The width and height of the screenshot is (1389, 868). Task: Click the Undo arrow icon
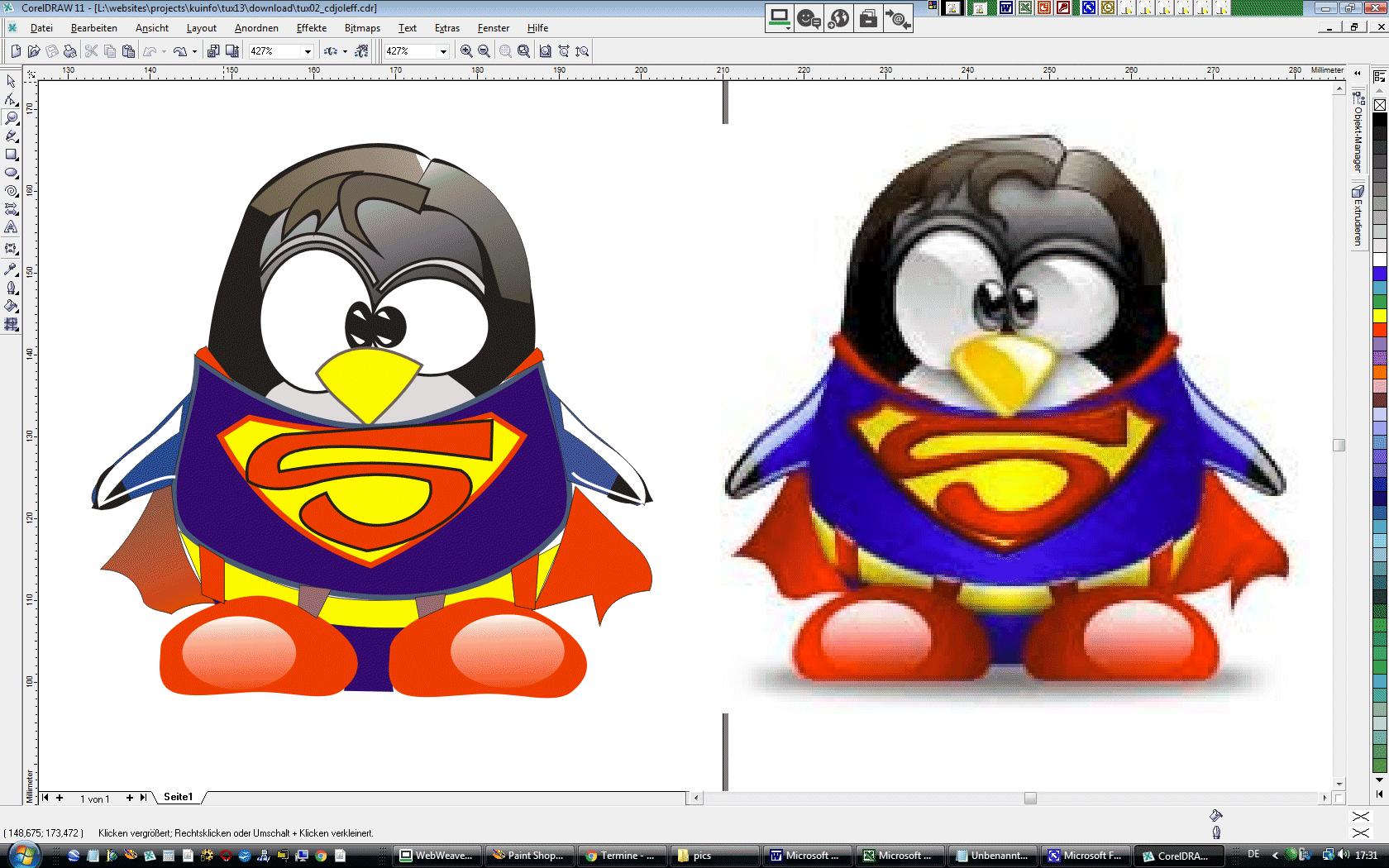coord(150,51)
